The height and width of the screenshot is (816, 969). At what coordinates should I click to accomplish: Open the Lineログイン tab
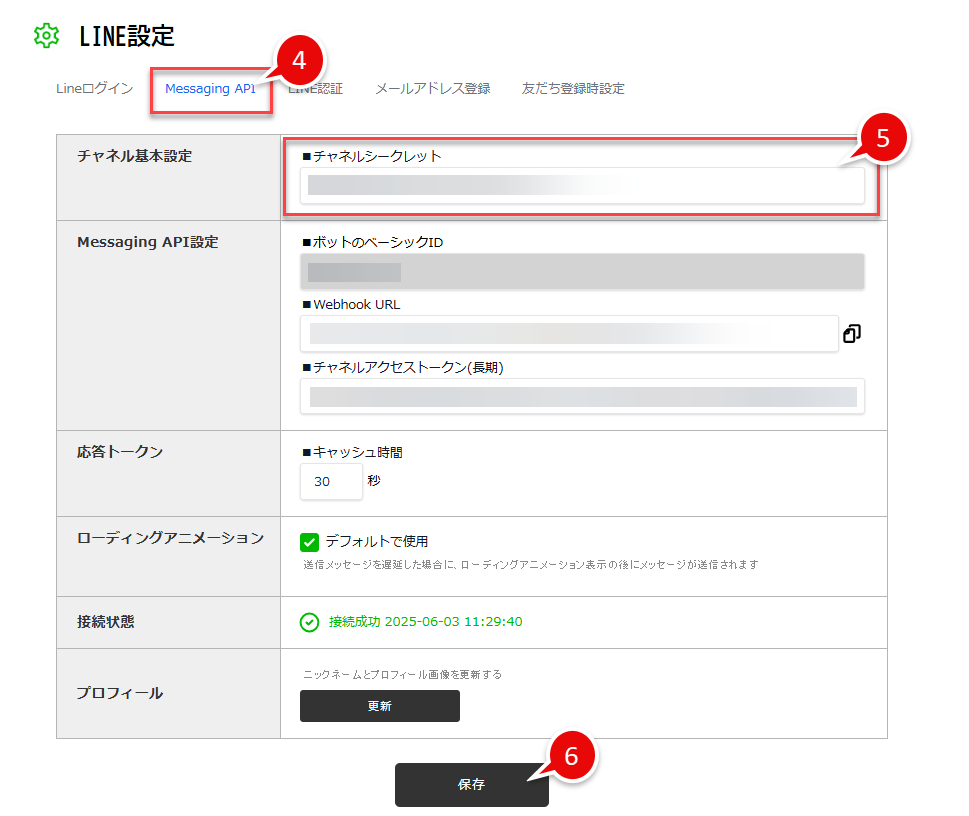pos(94,89)
